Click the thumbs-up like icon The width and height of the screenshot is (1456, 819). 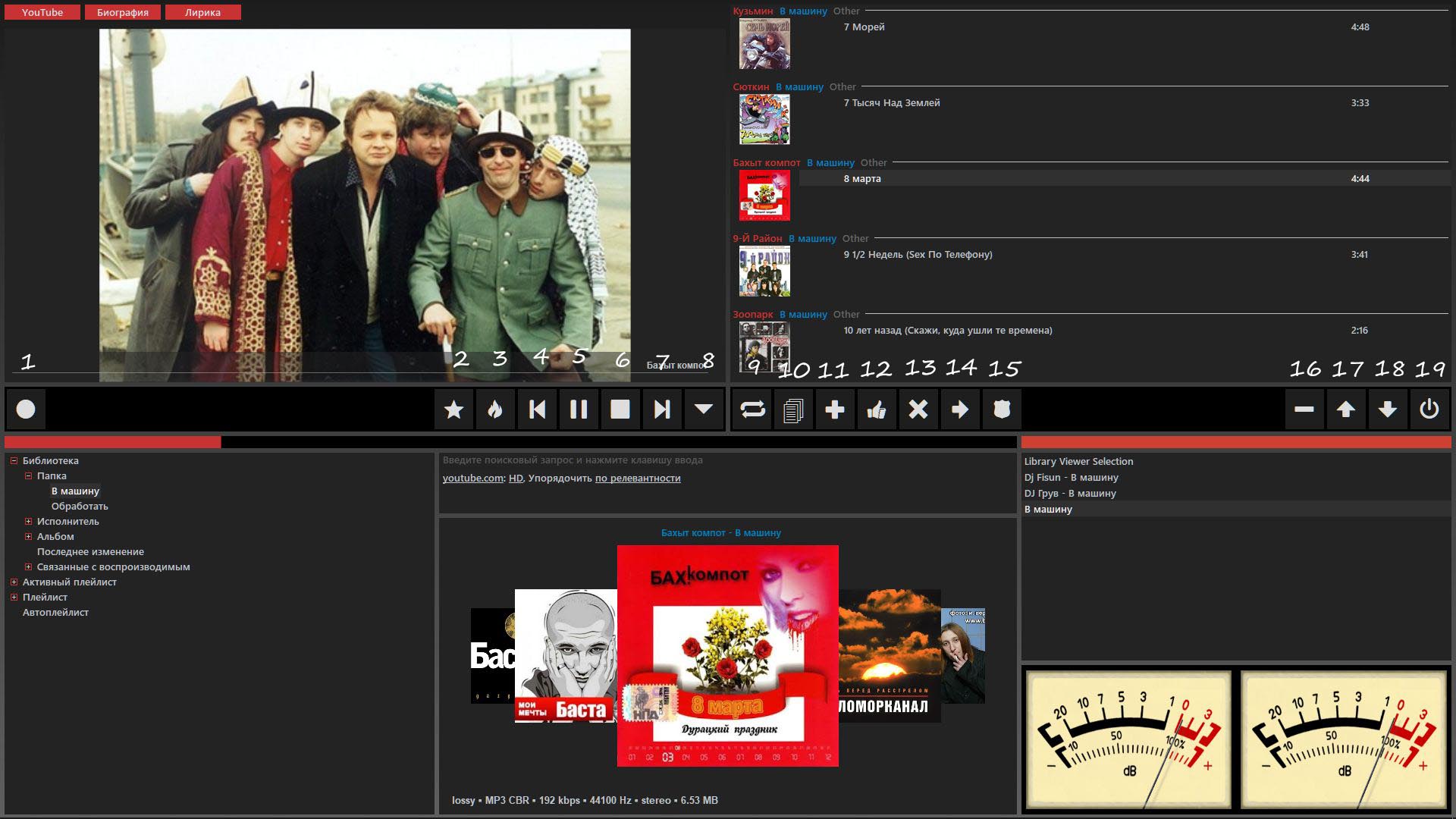coord(877,409)
